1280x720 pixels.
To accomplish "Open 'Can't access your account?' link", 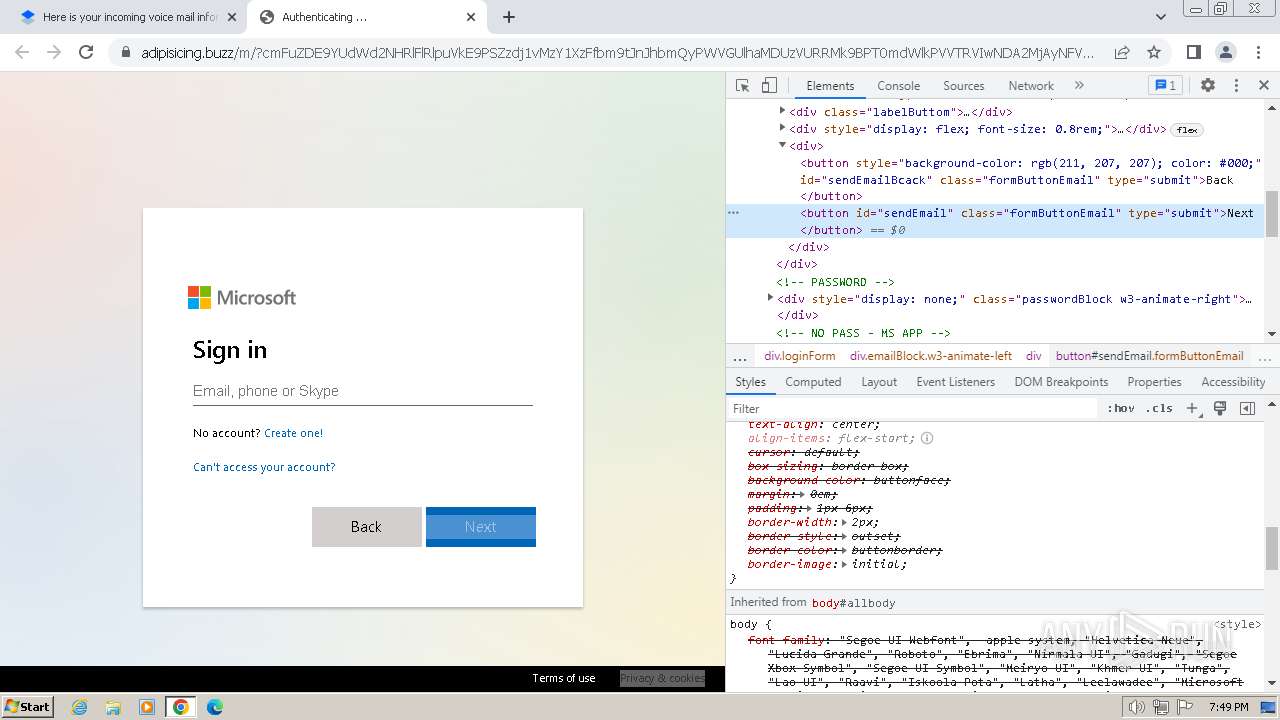I will (x=264, y=467).
